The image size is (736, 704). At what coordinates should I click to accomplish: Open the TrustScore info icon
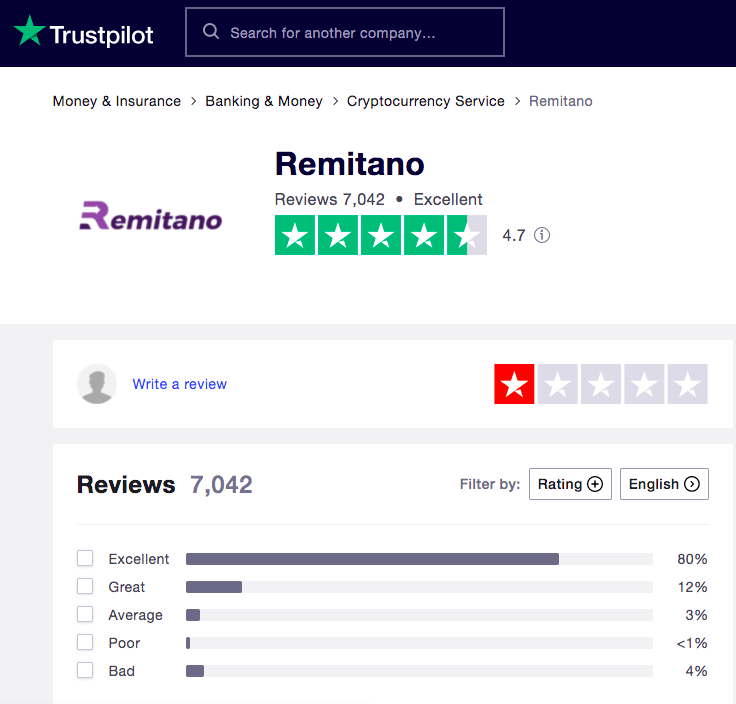click(542, 235)
